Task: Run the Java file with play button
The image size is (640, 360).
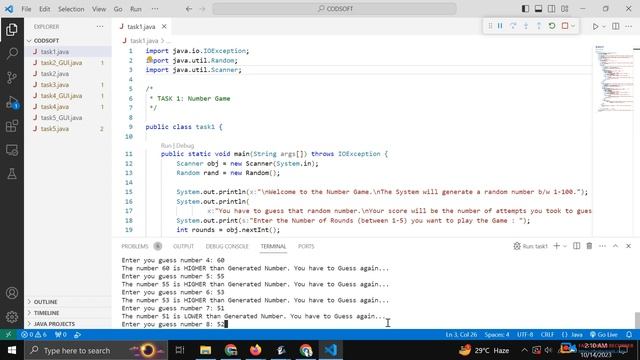Action: pos(596,27)
